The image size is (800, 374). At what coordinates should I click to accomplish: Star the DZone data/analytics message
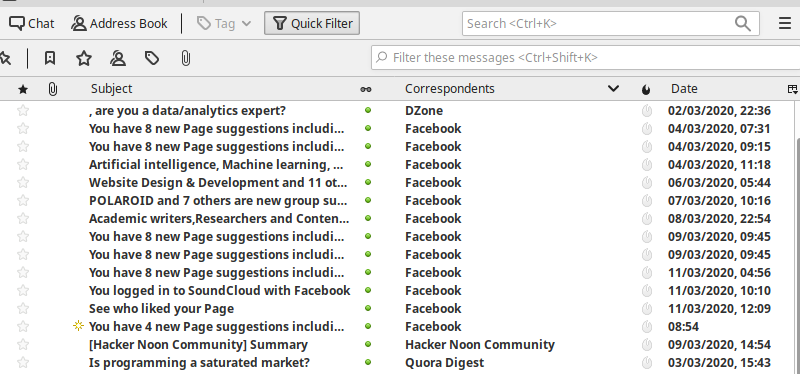[x=23, y=111]
